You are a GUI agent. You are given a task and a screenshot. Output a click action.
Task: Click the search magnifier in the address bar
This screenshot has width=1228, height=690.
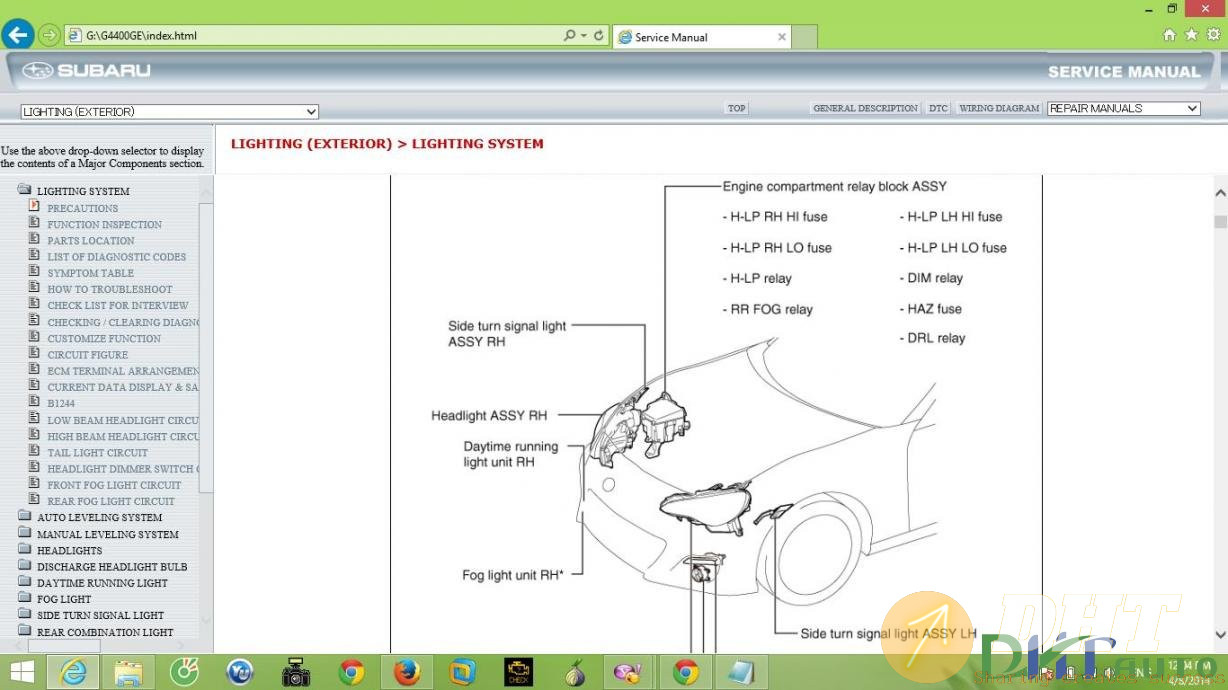[x=570, y=35]
